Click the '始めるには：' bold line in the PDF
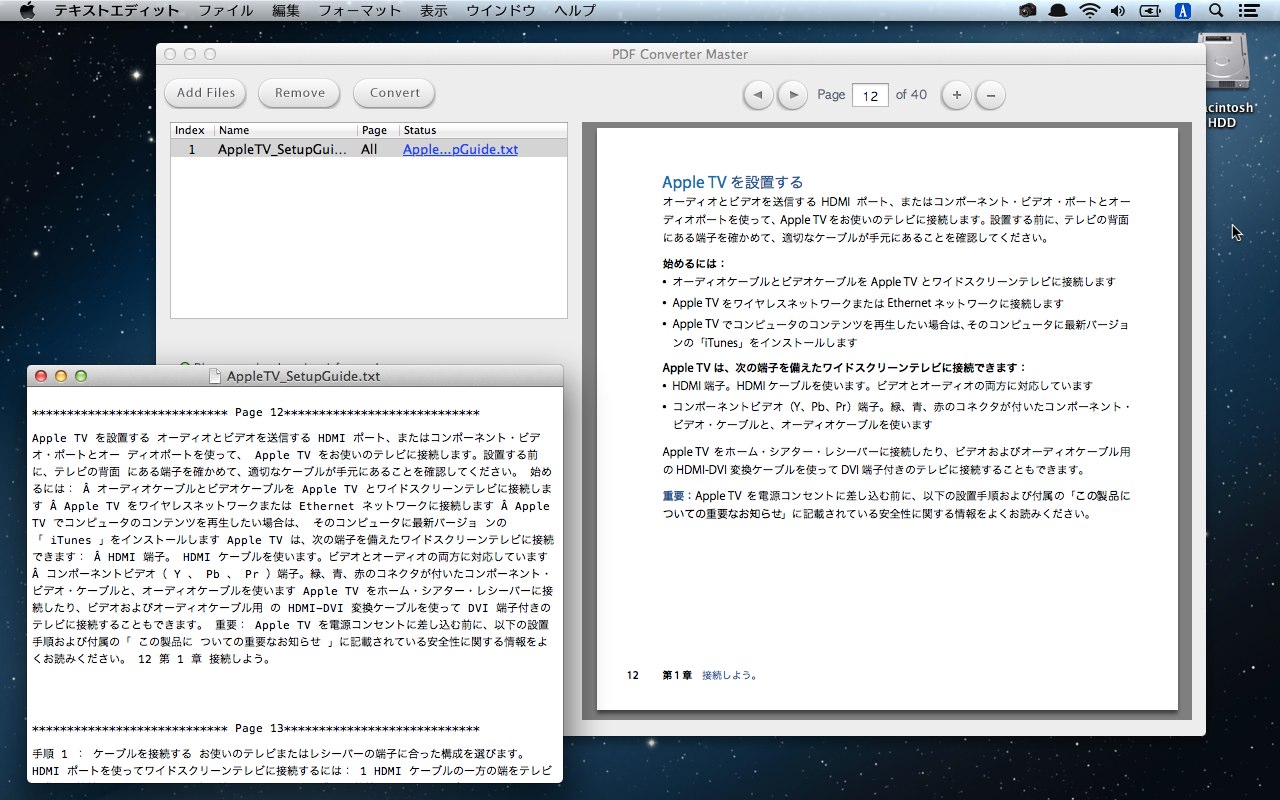Image resolution: width=1280 pixels, height=800 pixels. coord(695,263)
